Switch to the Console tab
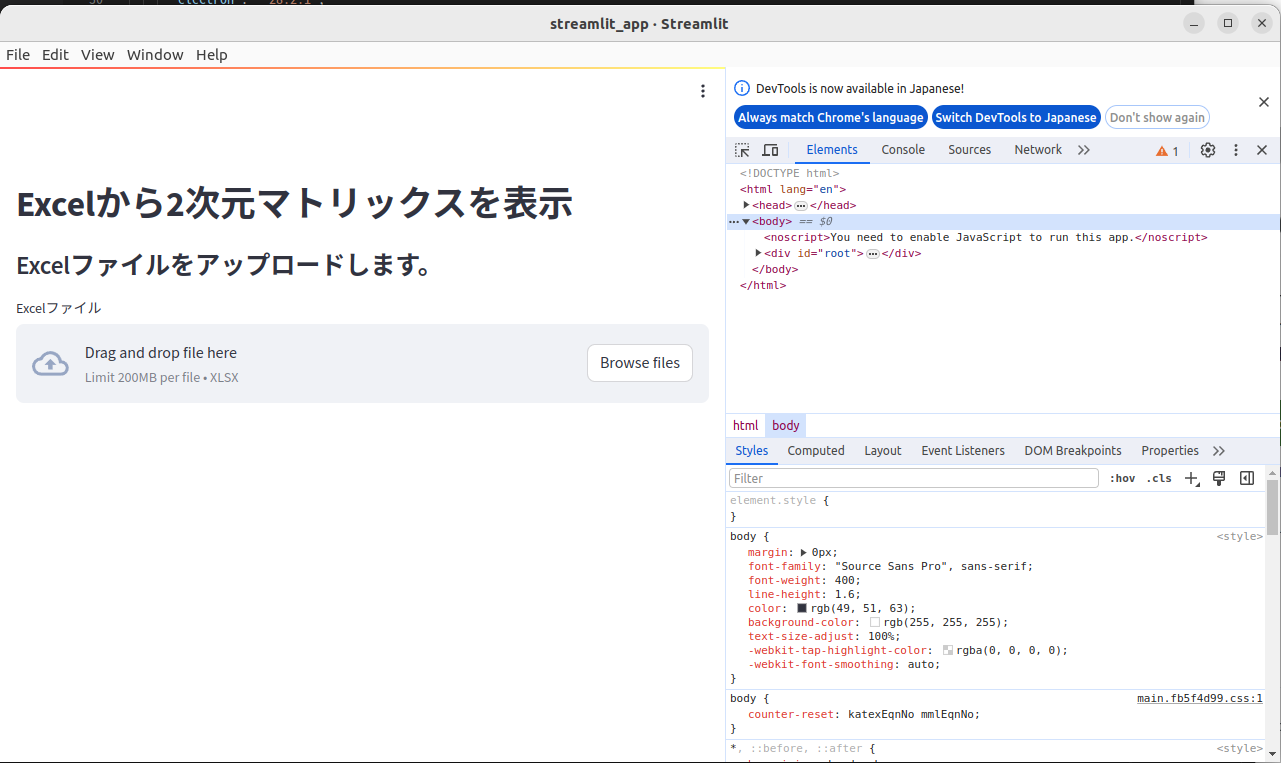The width and height of the screenshot is (1281, 763). click(903, 150)
